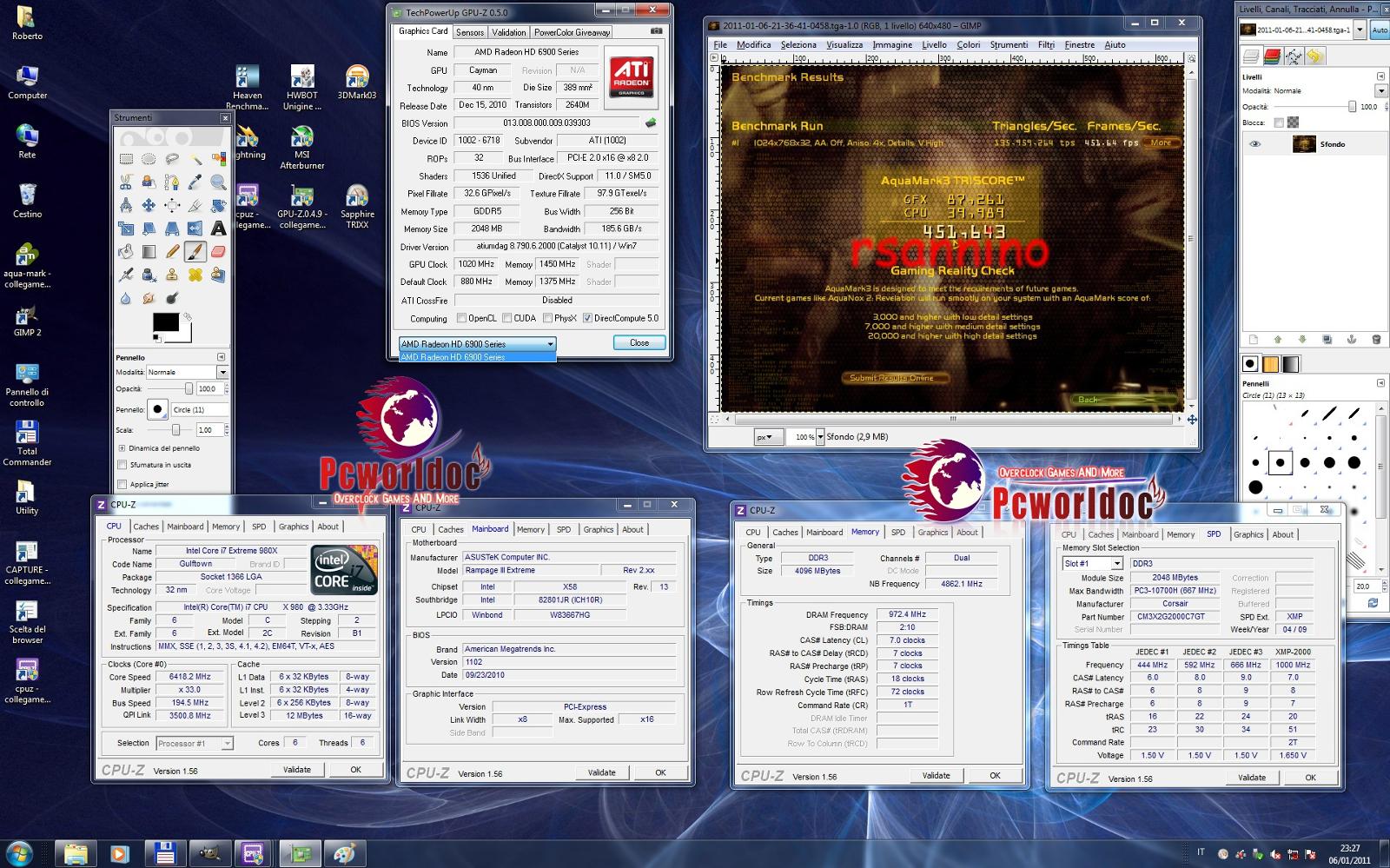Open brush Modalità Normale dropdown in tool options
This screenshot has height=868, width=1390.
pyautogui.click(x=187, y=372)
